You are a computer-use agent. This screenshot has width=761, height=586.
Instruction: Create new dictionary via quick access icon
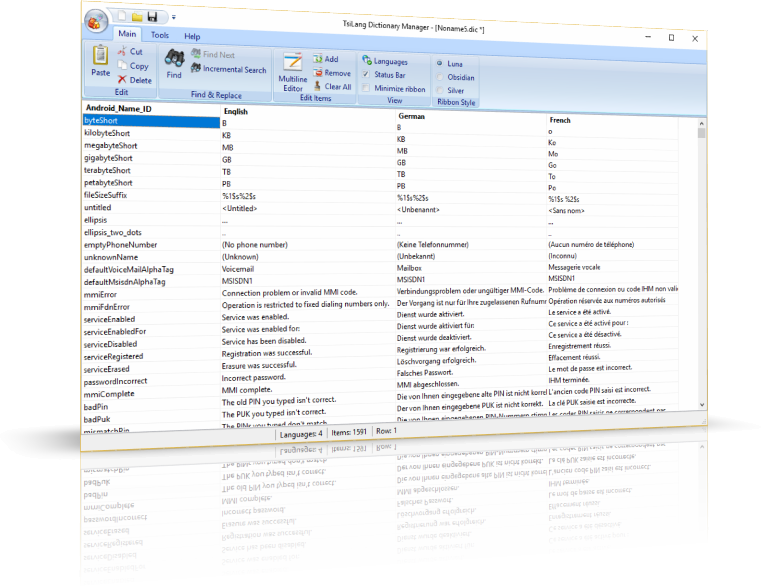[122, 16]
